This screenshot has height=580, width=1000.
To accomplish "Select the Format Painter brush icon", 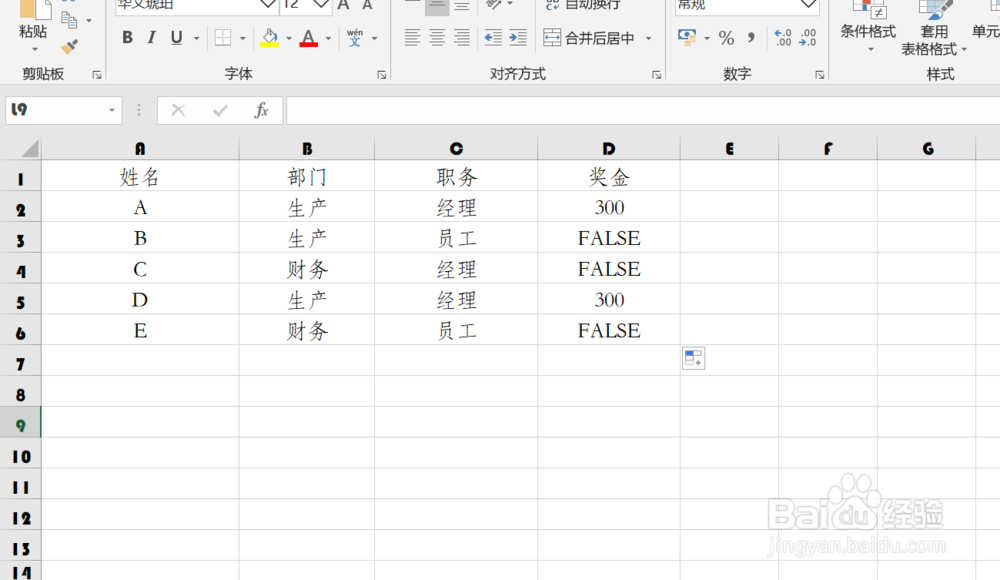I will point(70,46).
